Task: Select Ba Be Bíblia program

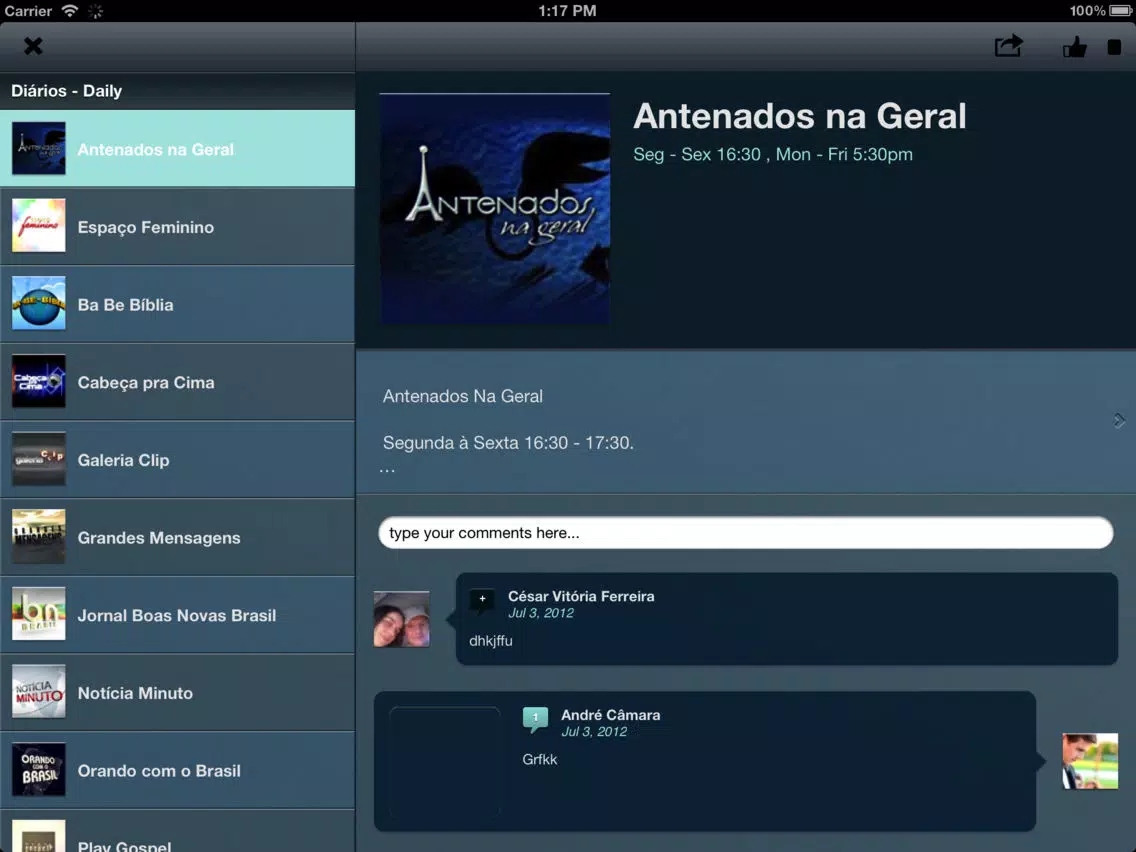Action: [178, 304]
